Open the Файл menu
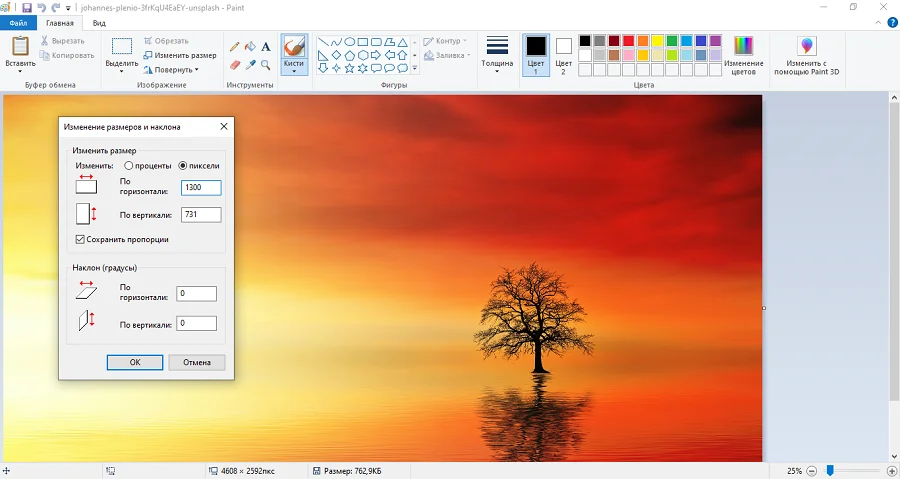900x479 pixels. click(18, 22)
